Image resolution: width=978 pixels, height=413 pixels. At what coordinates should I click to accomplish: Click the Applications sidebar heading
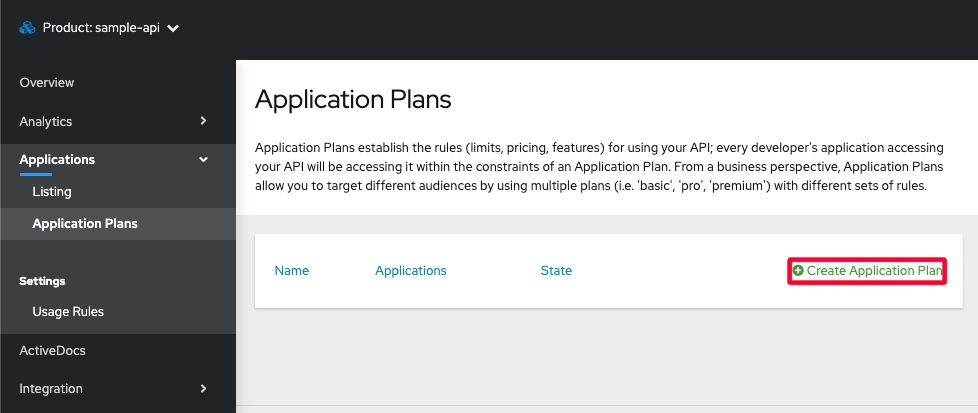(57, 159)
